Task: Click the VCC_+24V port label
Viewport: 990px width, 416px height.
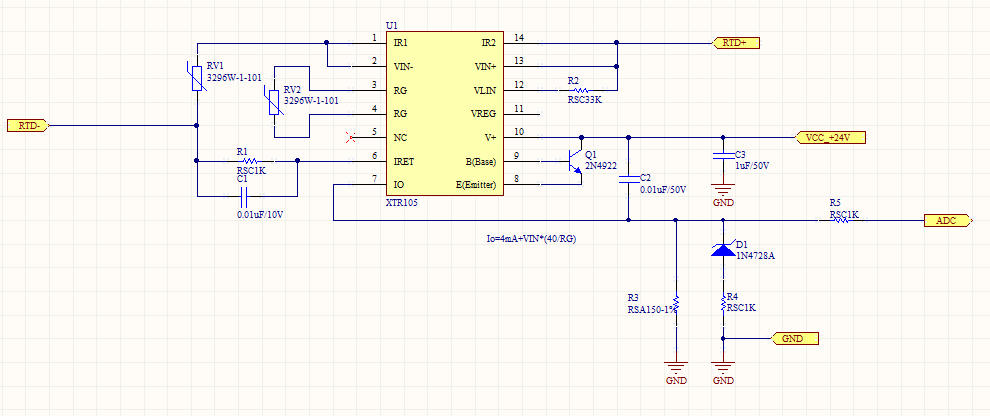Action: coord(828,138)
